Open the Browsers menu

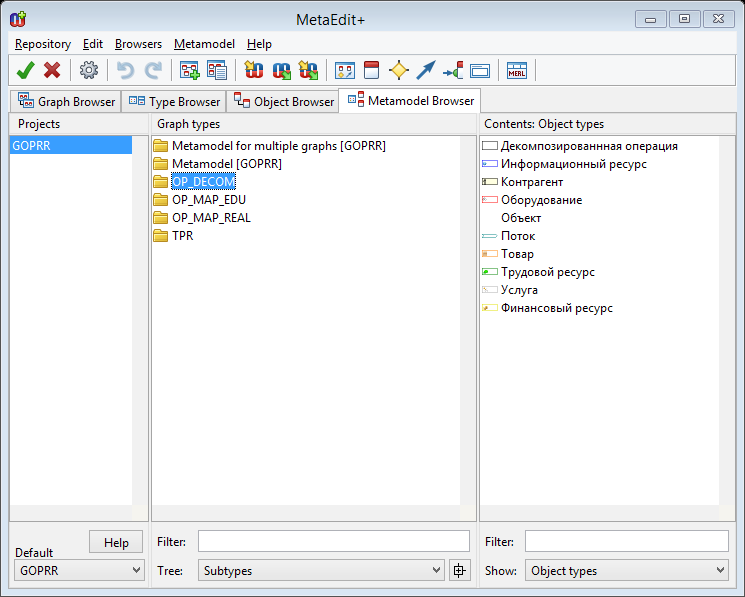138,44
